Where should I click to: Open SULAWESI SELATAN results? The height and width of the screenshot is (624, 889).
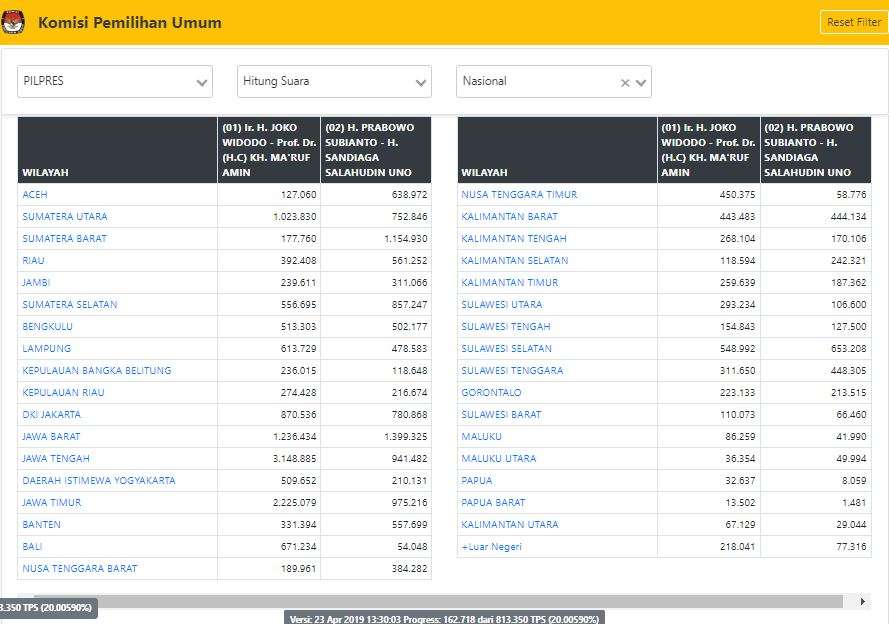click(x=507, y=349)
